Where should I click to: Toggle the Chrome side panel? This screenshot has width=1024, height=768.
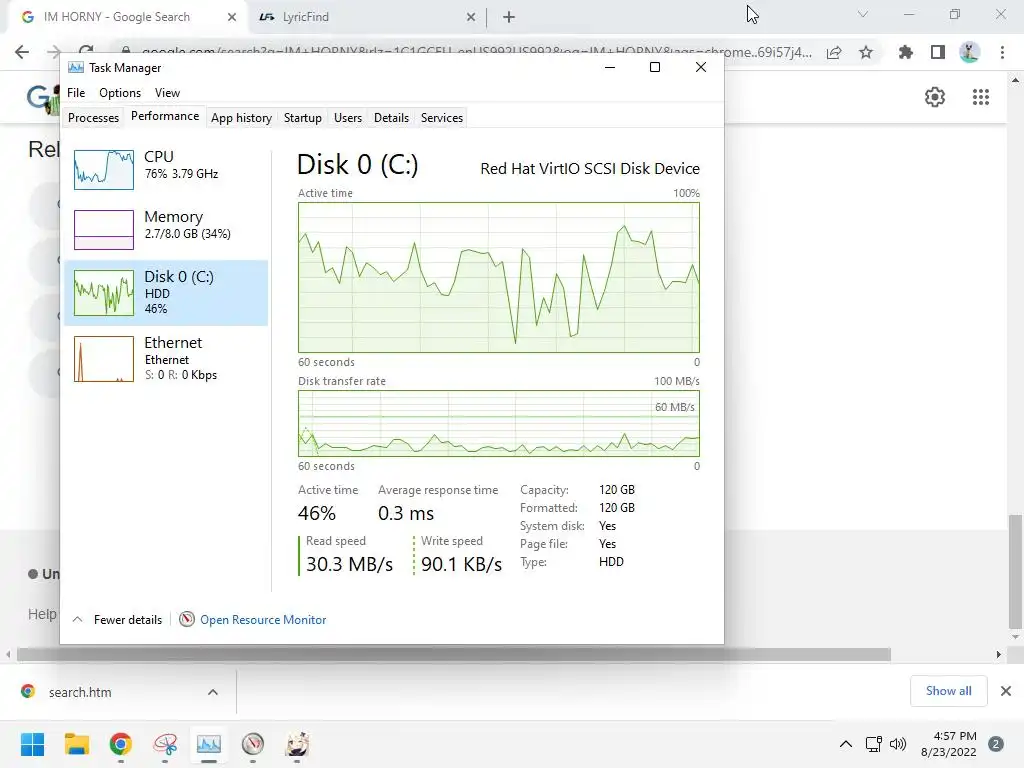click(x=938, y=52)
